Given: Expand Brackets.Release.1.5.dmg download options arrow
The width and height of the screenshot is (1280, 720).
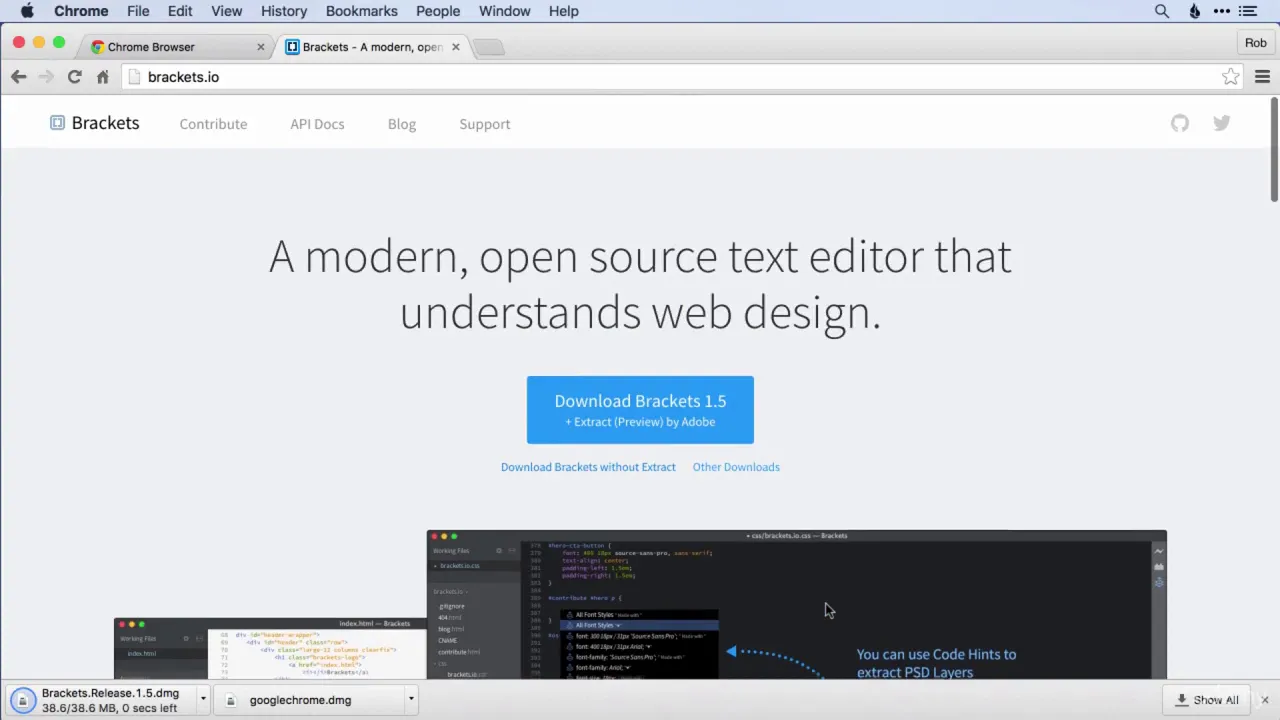Looking at the screenshot, I should 203,699.
